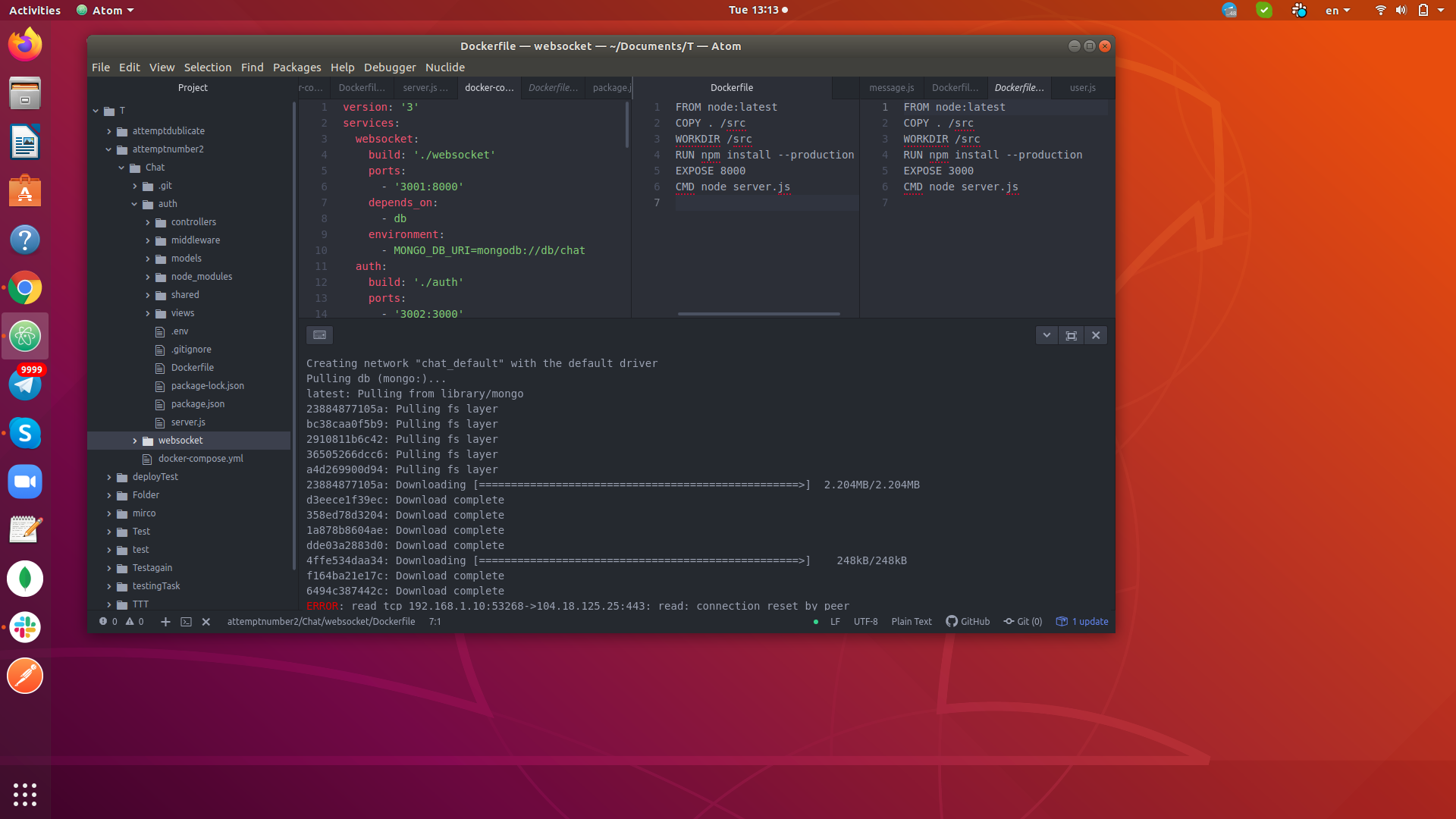This screenshot has width=1456, height=819.
Task: Open Git (0) panel from status bar
Action: 1023,622
